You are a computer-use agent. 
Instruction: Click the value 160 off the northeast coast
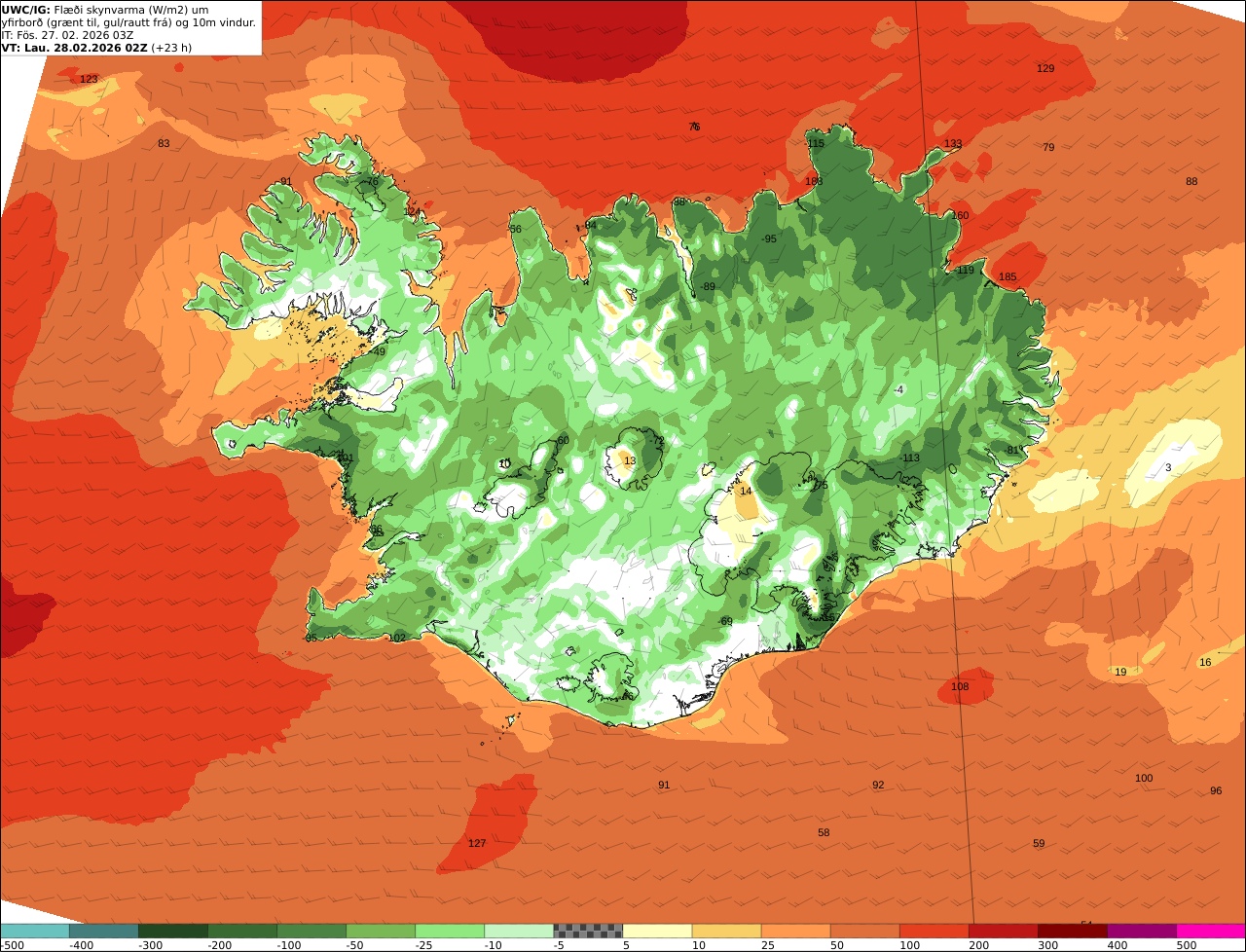coord(961,215)
